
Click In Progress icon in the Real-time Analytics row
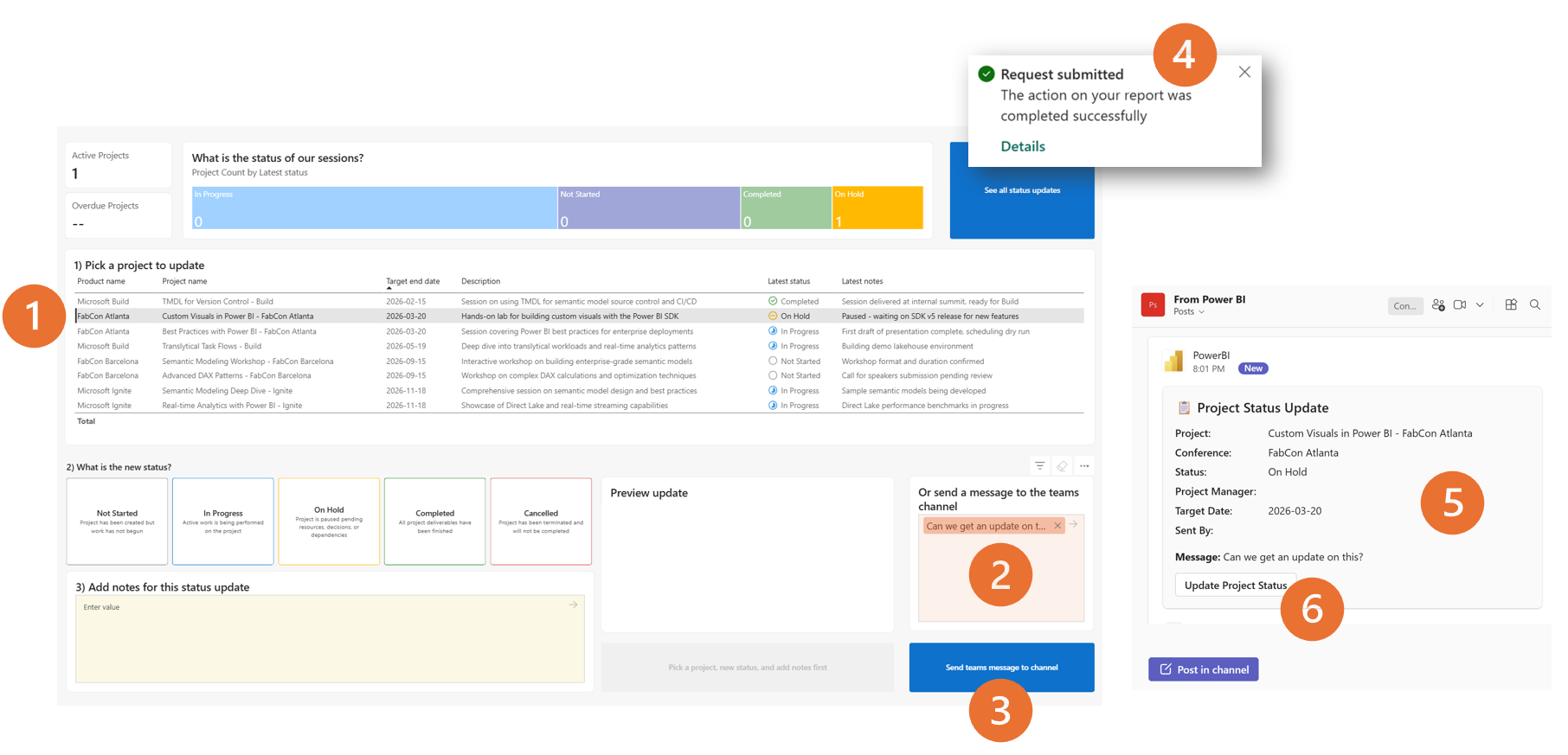pos(773,405)
